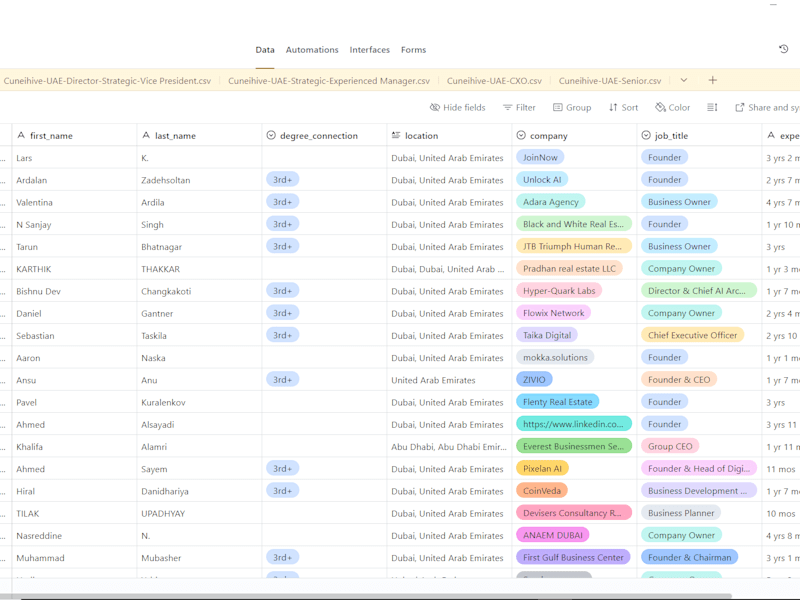Open the Sort options

[x=623, y=107]
